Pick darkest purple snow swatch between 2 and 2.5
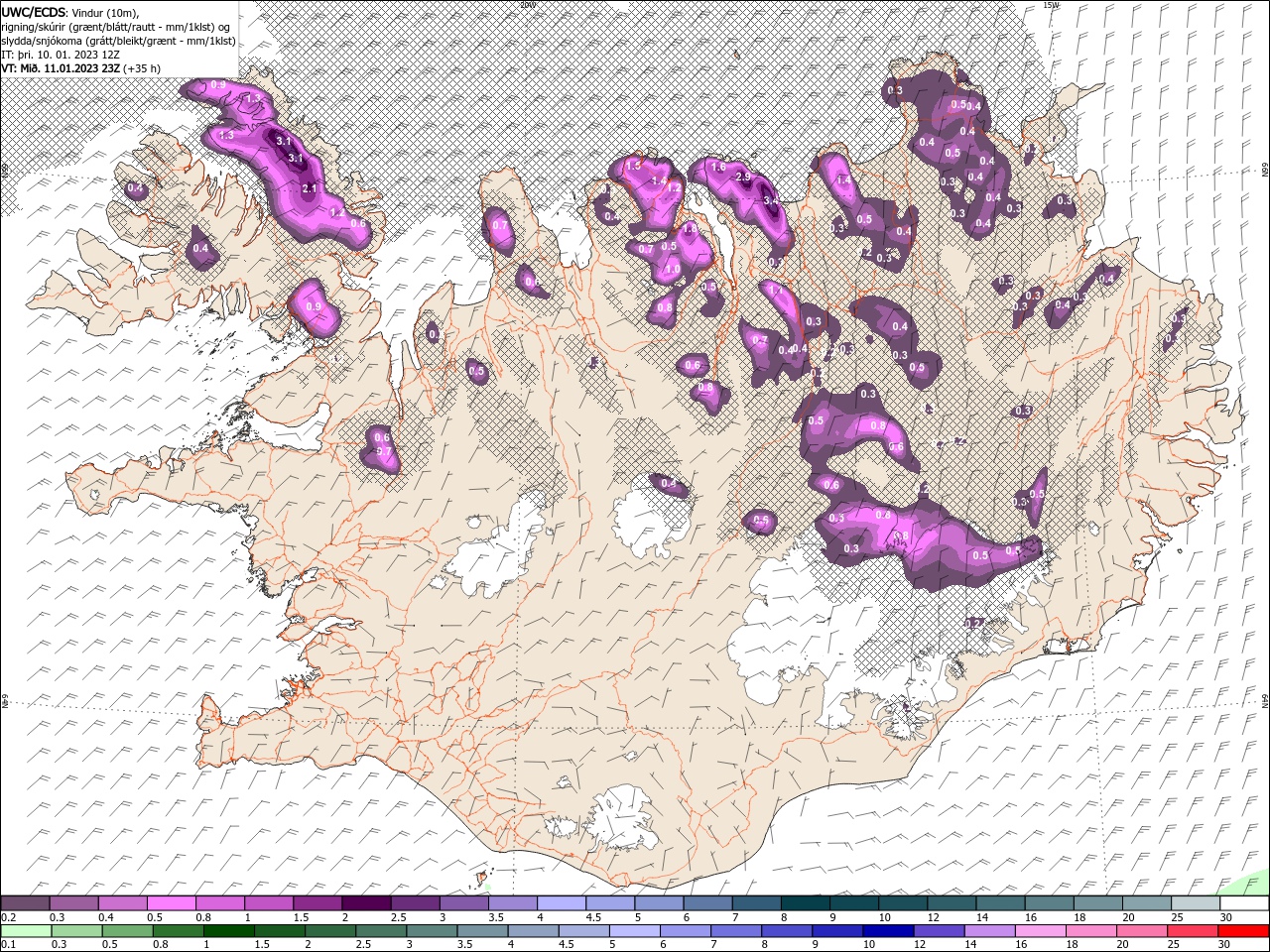This screenshot has height=952, width=1270. [x=366, y=903]
